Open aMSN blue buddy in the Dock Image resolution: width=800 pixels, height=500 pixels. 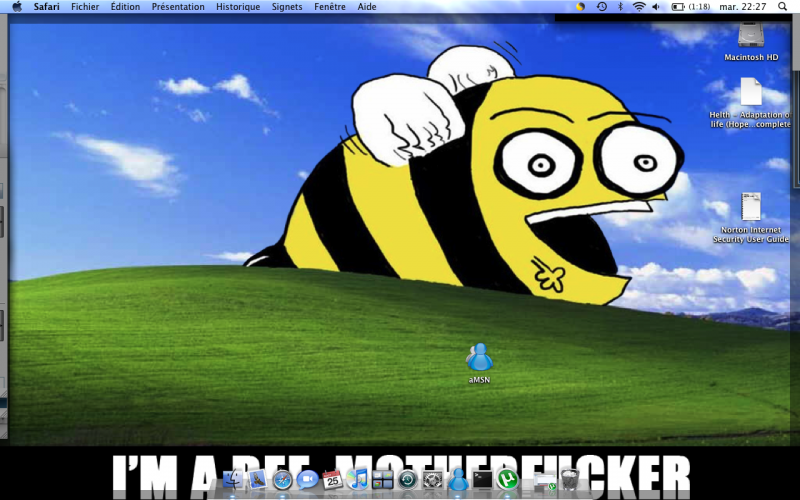(x=458, y=480)
